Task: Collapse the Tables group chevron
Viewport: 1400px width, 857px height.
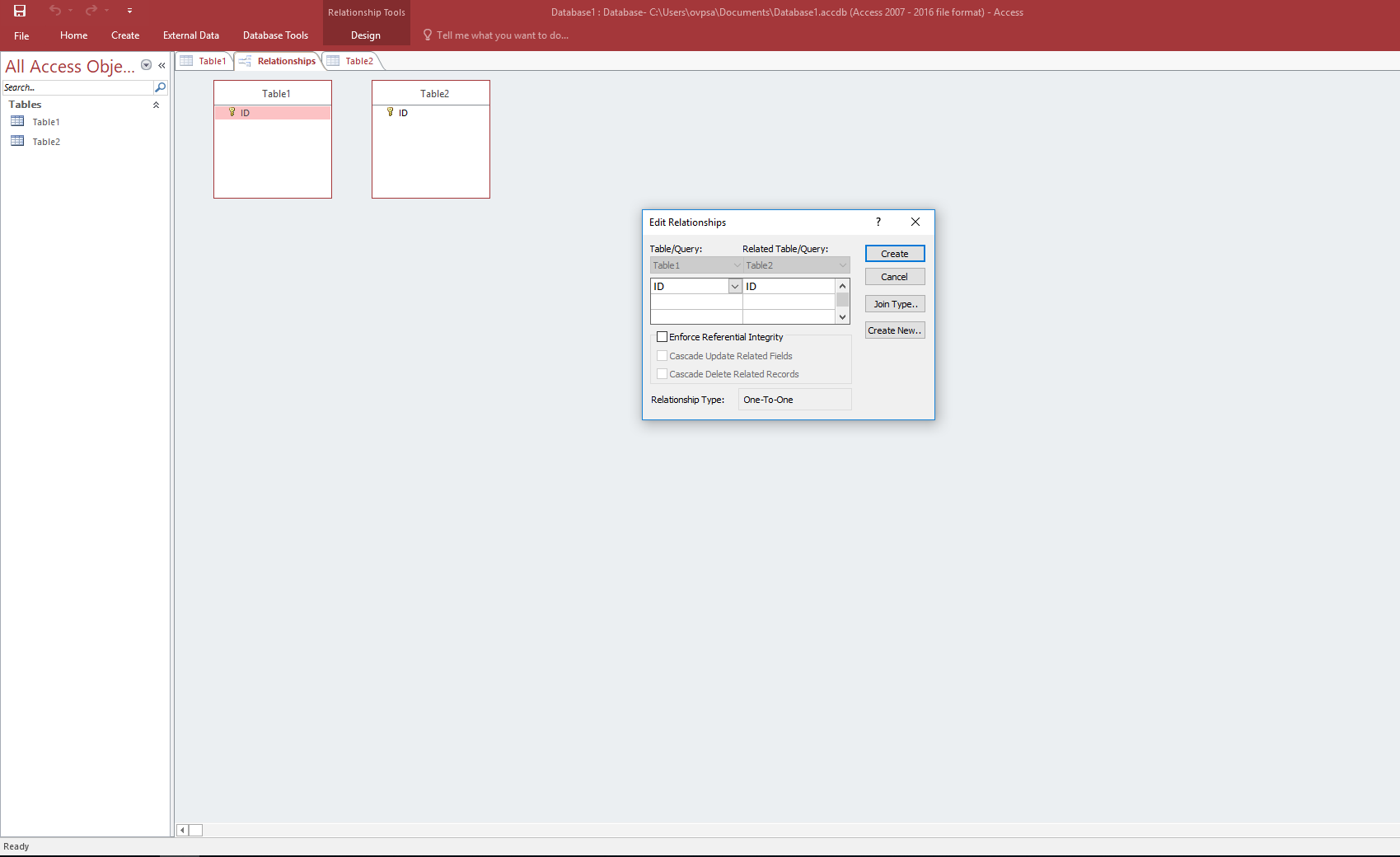Action: click(x=156, y=105)
